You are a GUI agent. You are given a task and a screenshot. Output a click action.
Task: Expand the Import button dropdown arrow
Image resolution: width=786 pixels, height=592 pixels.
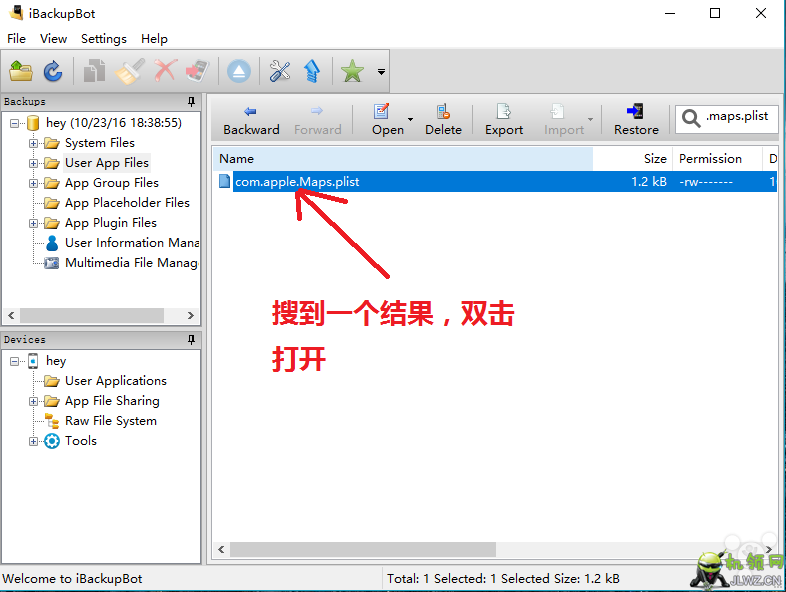coord(591,119)
